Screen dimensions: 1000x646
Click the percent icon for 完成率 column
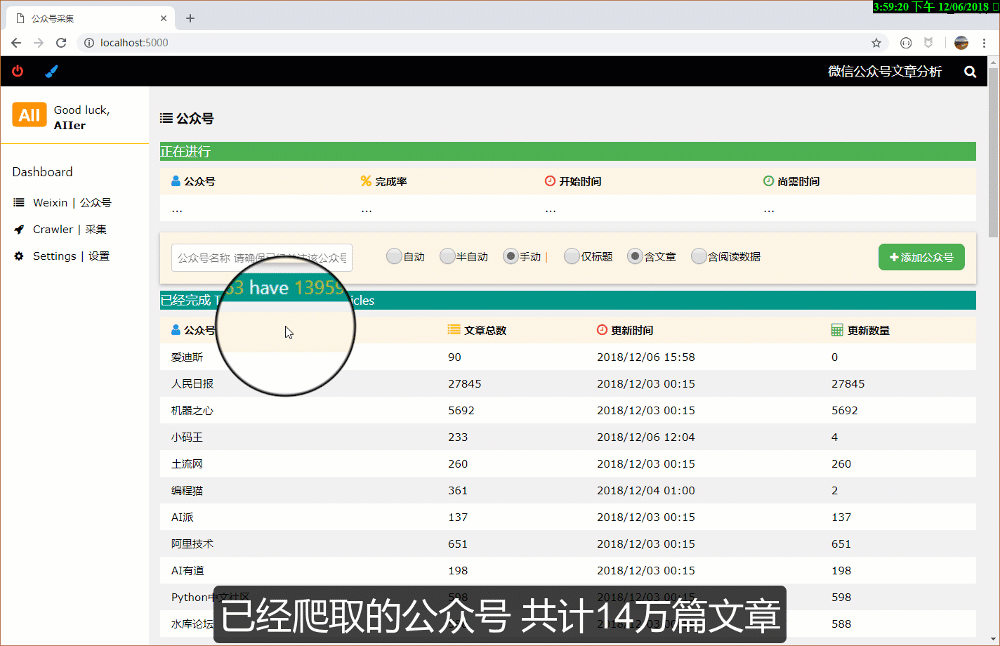[366, 181]
